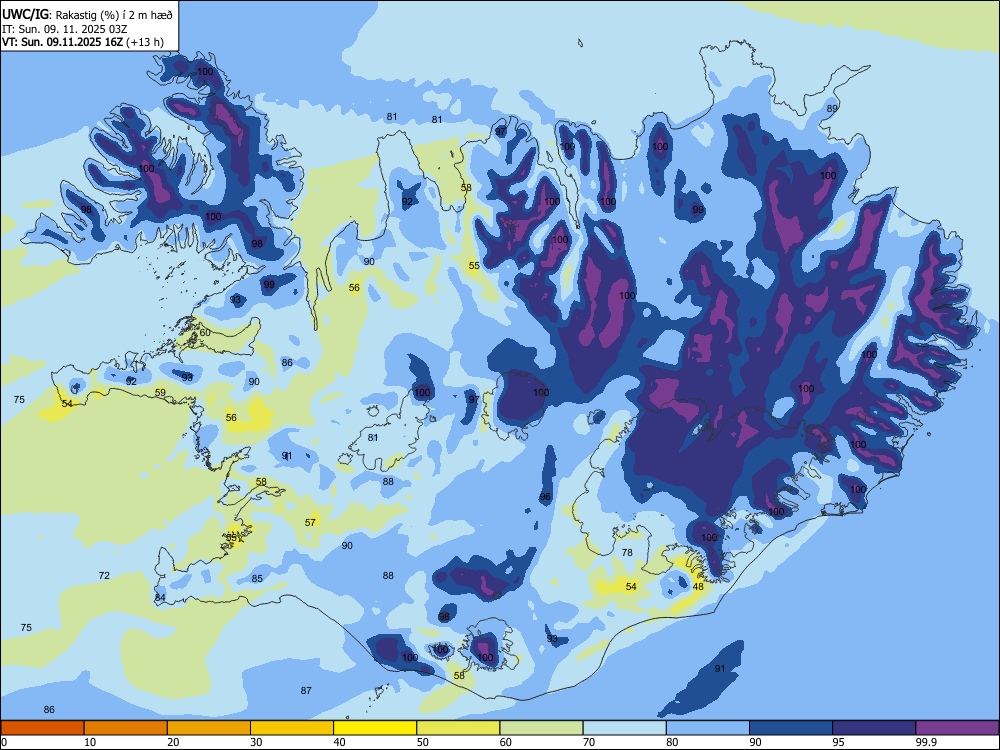Click the humidity value 87 over the sea
The height and width of the screenshot is (750, 1000).
[306, 690]
